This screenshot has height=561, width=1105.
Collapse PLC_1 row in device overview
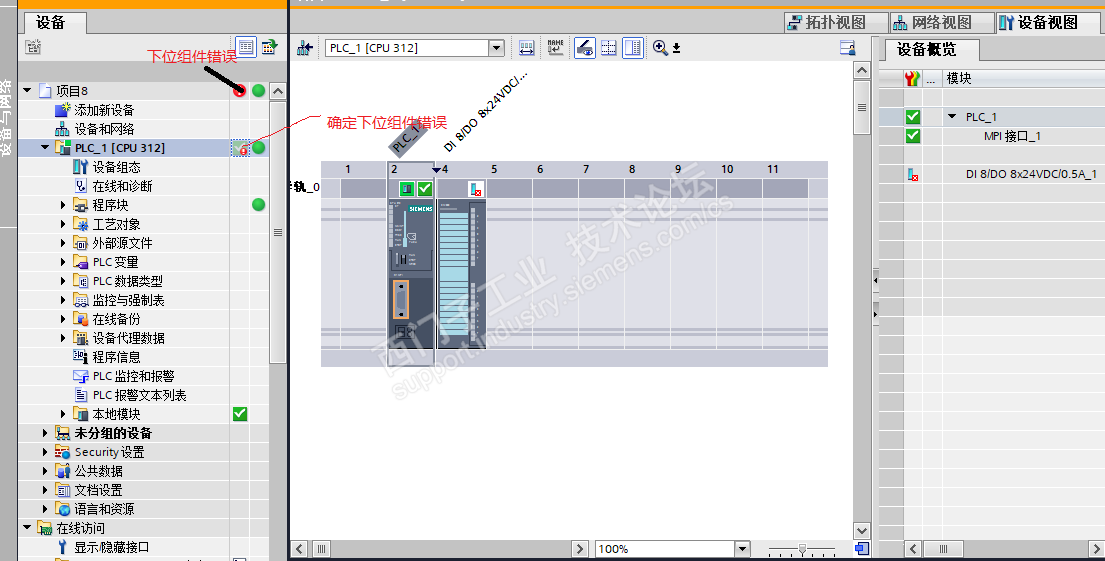click(953, 116)
